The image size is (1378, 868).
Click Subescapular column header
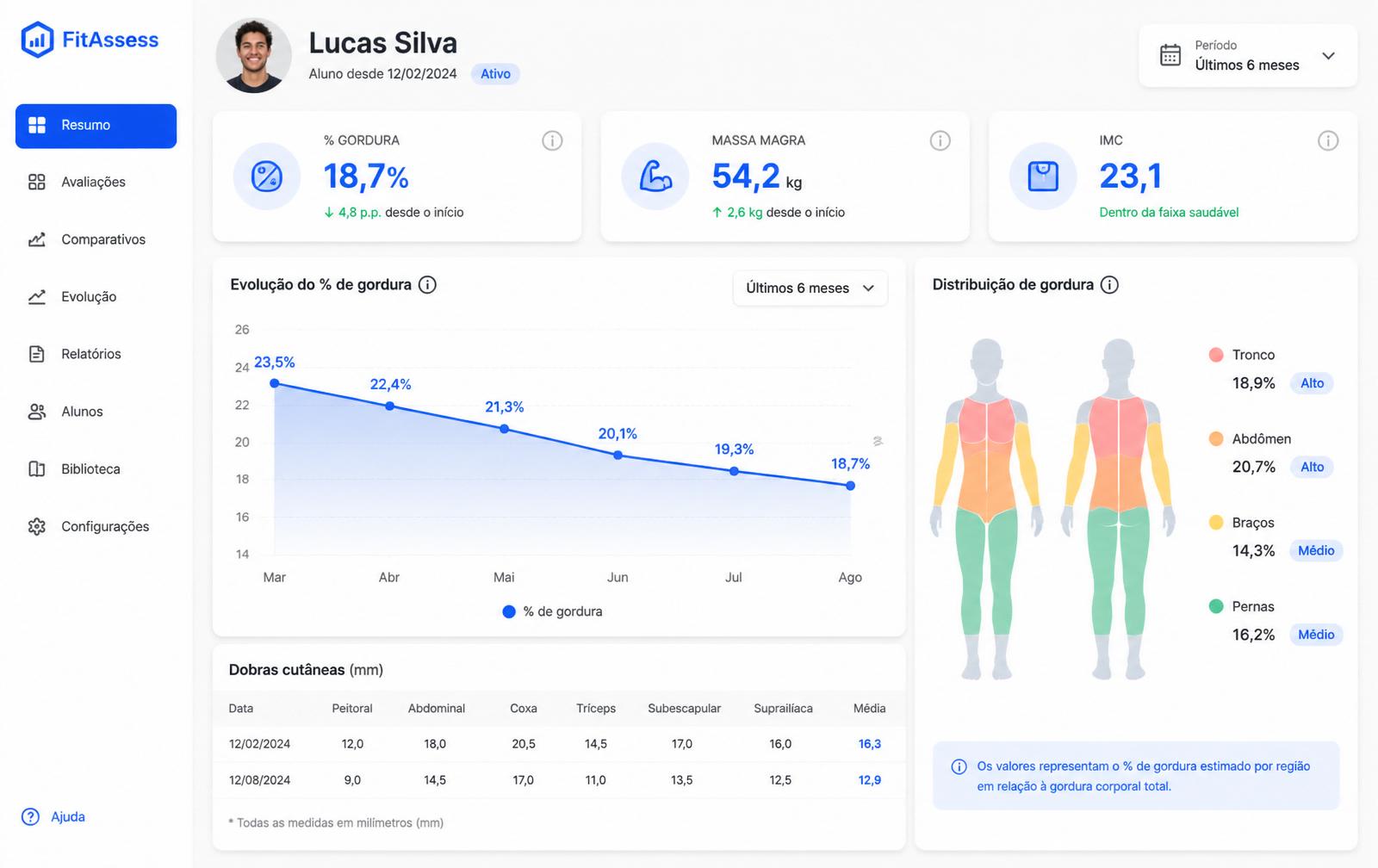pyautogui.click(x=684, y=708)
